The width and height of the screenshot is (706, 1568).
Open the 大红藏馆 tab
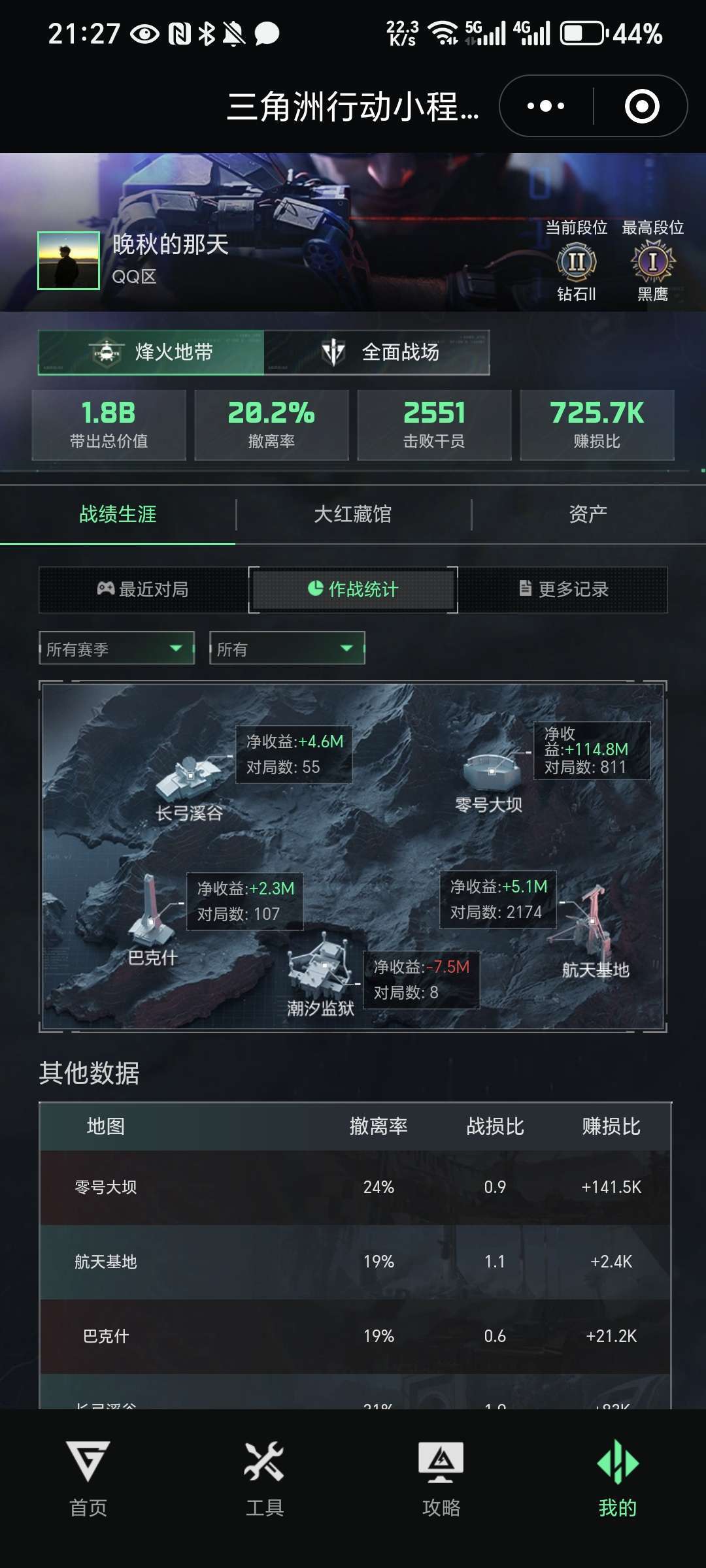pyautogui.click(x=353, y=514)
